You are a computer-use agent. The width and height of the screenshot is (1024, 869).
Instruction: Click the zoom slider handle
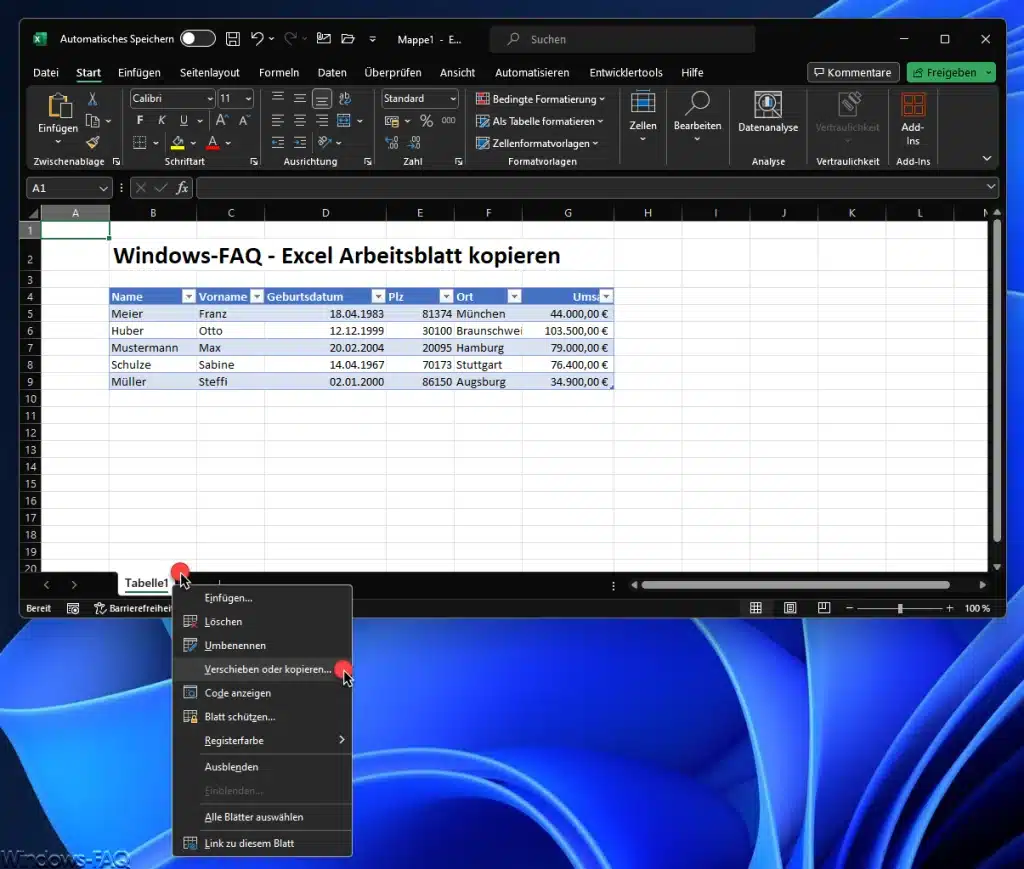pyautogui.click(x=900, y=608)
